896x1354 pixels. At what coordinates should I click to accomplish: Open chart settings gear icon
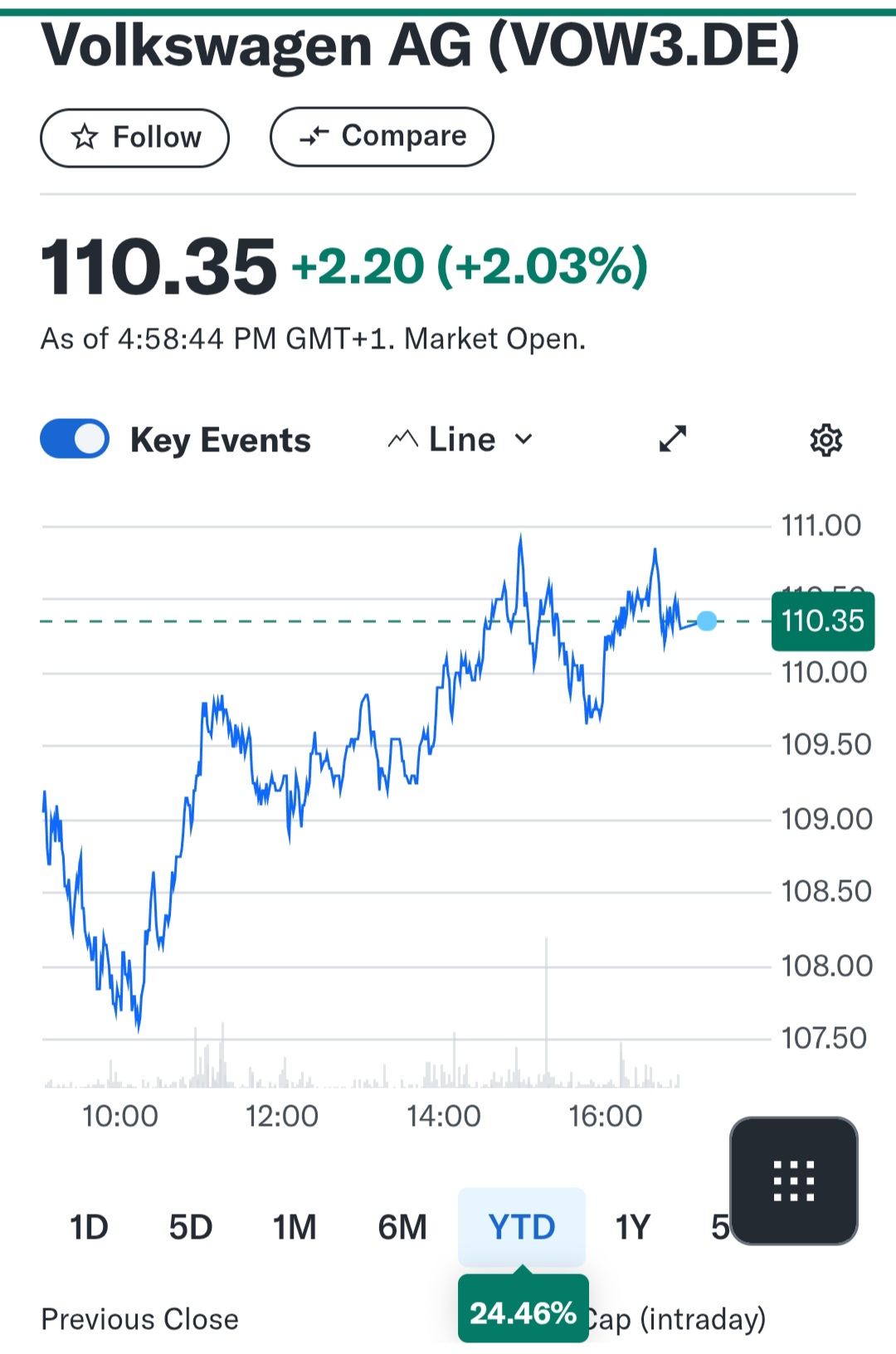pyautogui.click(x=825, y=440)
